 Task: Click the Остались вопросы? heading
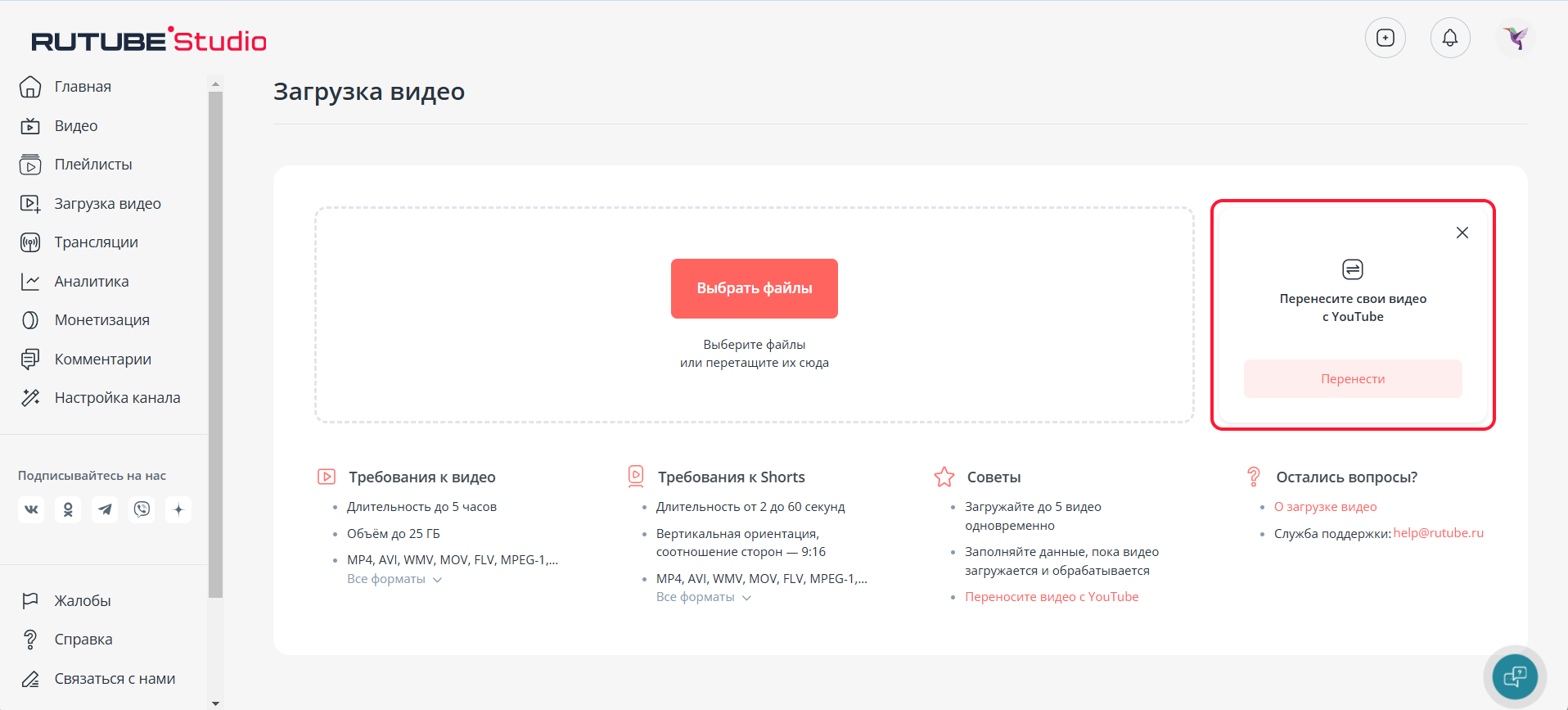(x=1347, y=477)
